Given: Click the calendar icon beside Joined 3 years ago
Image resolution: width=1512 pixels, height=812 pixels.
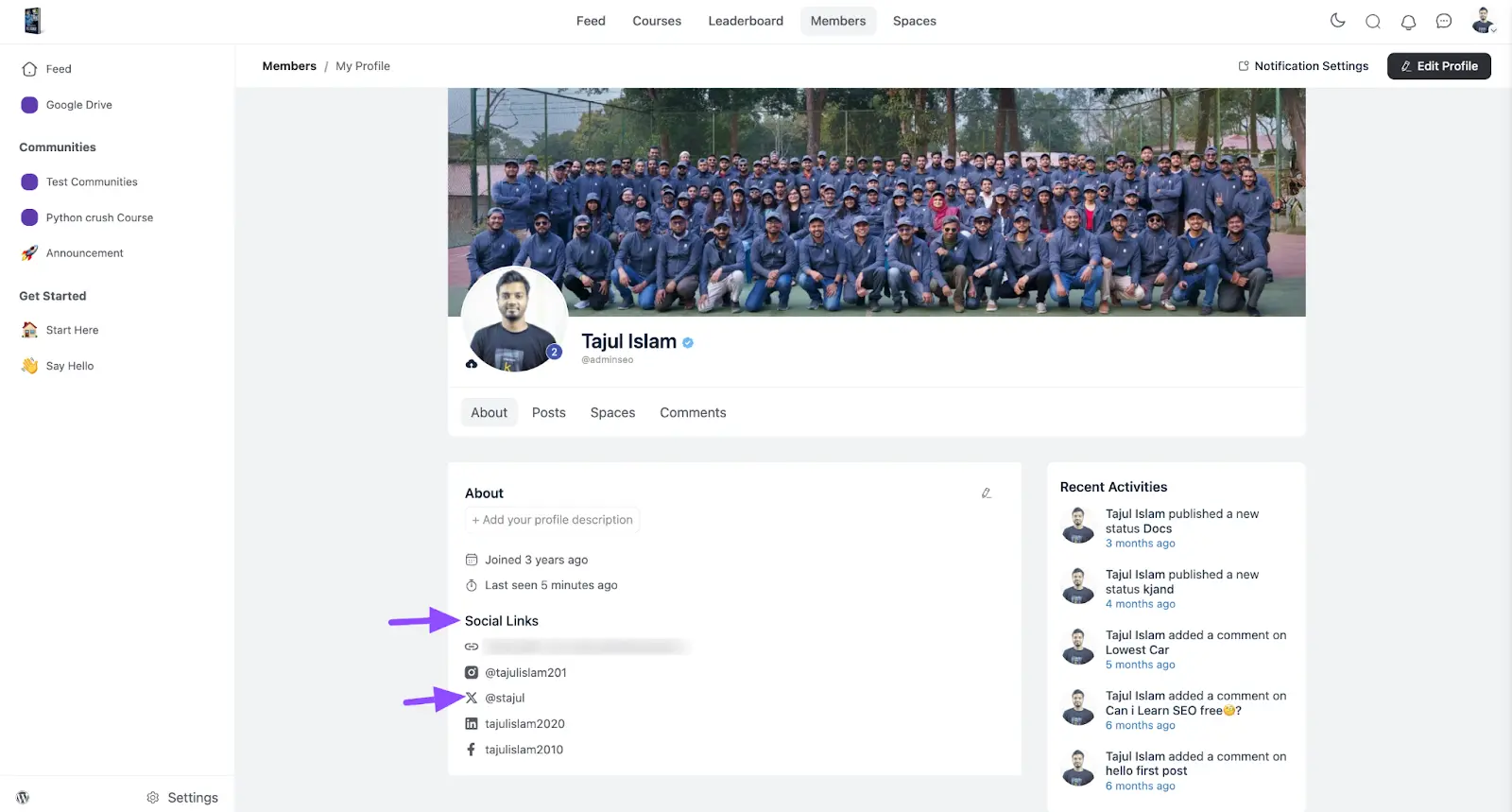Looking at the screenshot, I should [x=472, y=560].
